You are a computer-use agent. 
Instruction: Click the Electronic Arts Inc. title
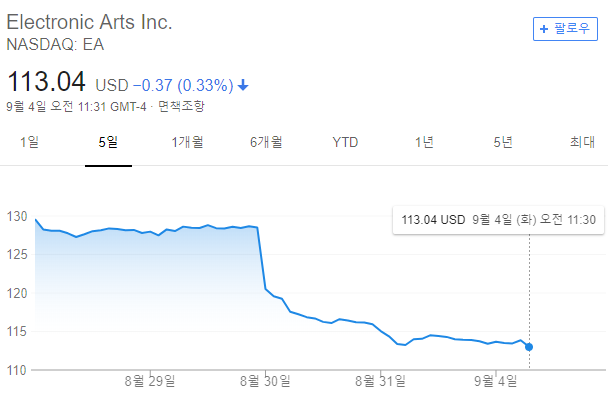coord(89,22)
